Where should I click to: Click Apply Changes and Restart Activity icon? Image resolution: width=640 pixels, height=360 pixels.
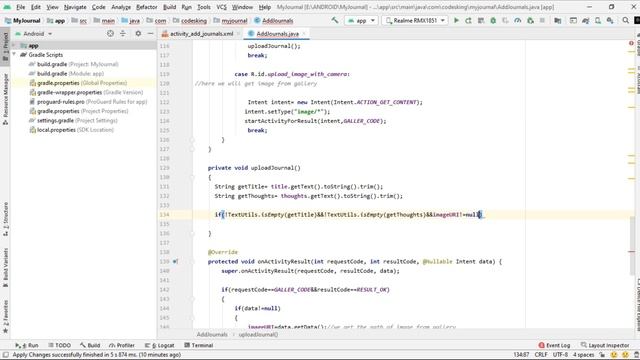[469, 20]
